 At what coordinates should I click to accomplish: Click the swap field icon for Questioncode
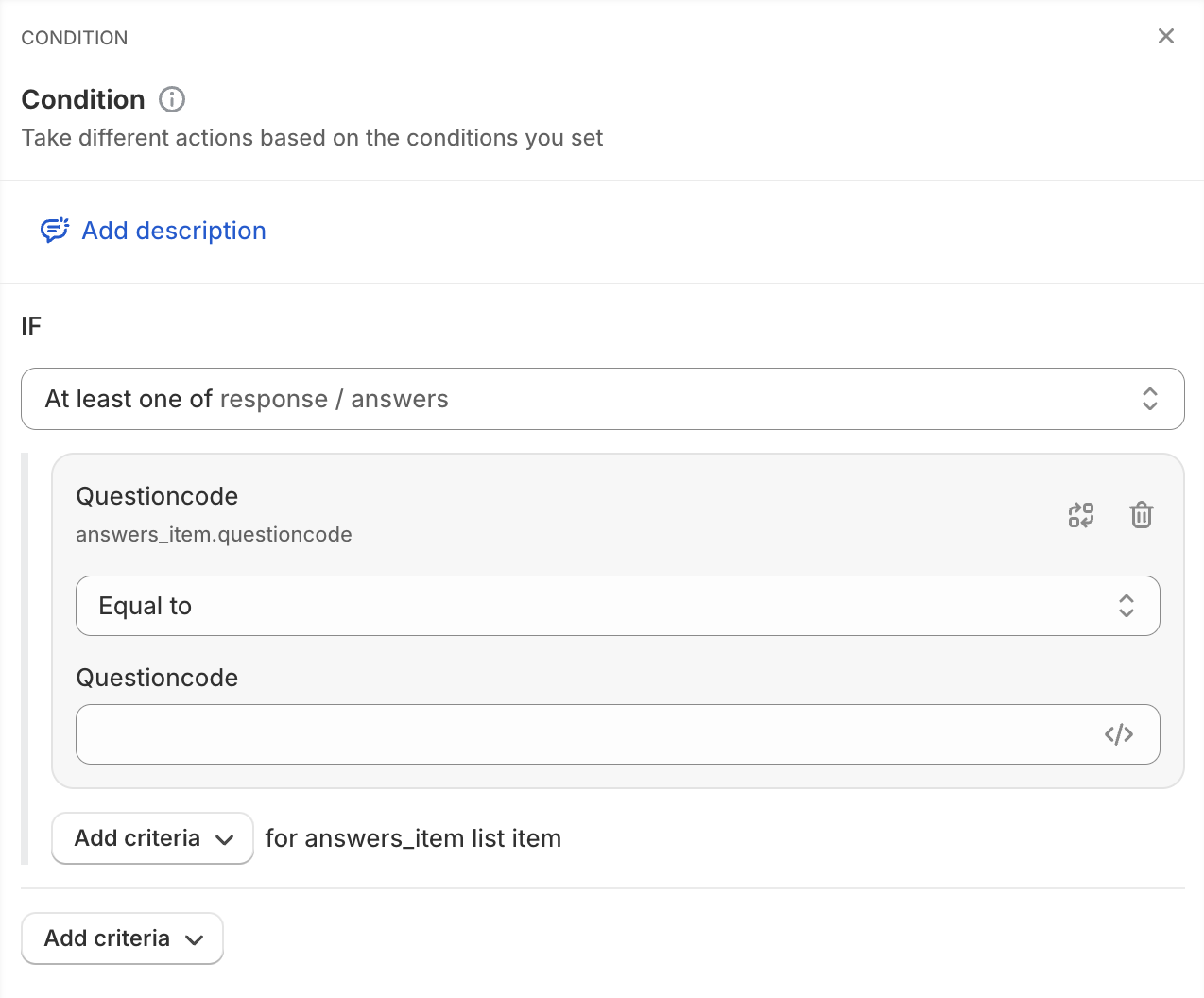tap(1081, 515)
